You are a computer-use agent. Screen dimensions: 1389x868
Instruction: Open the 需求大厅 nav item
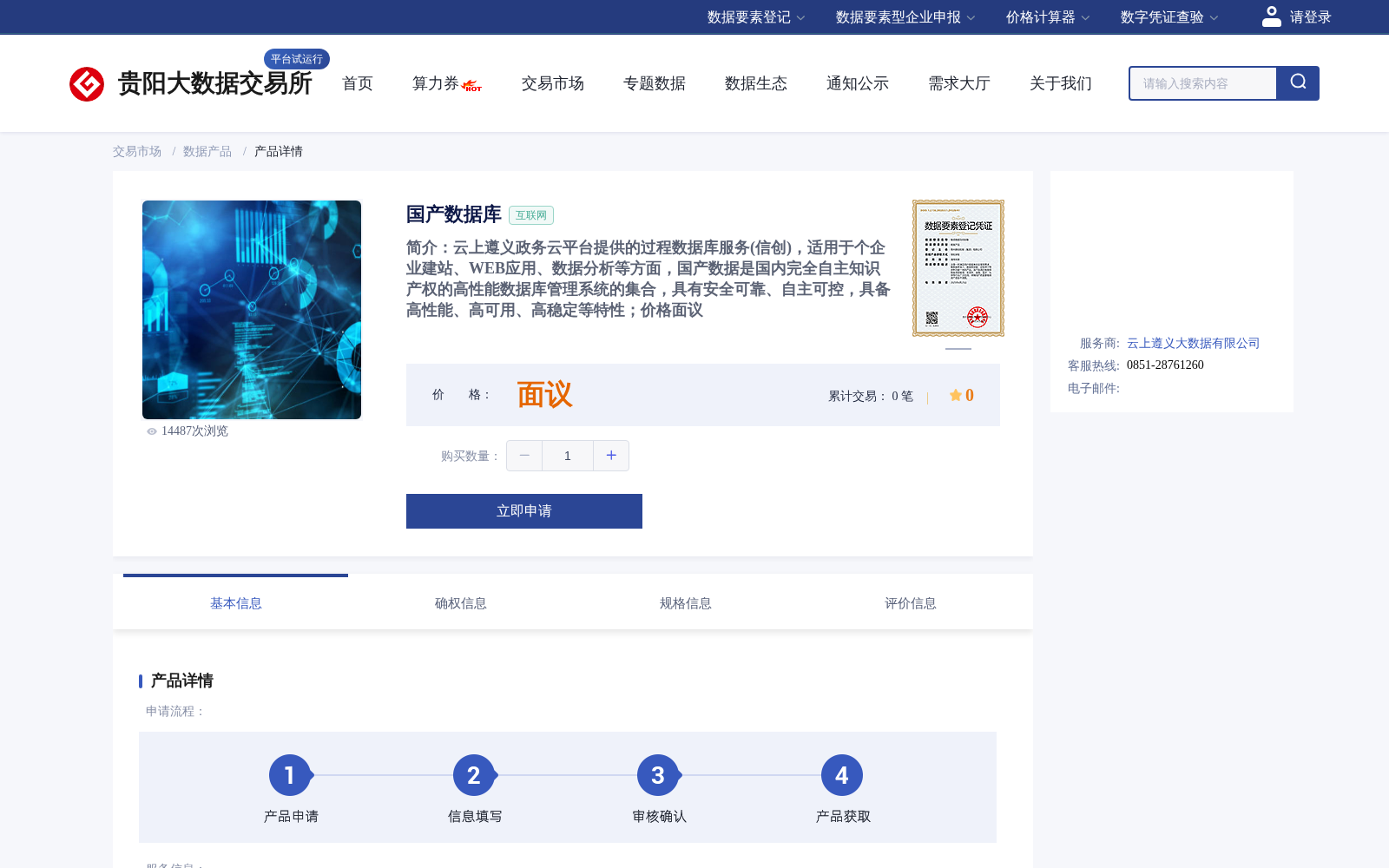[x=959, y=83]
